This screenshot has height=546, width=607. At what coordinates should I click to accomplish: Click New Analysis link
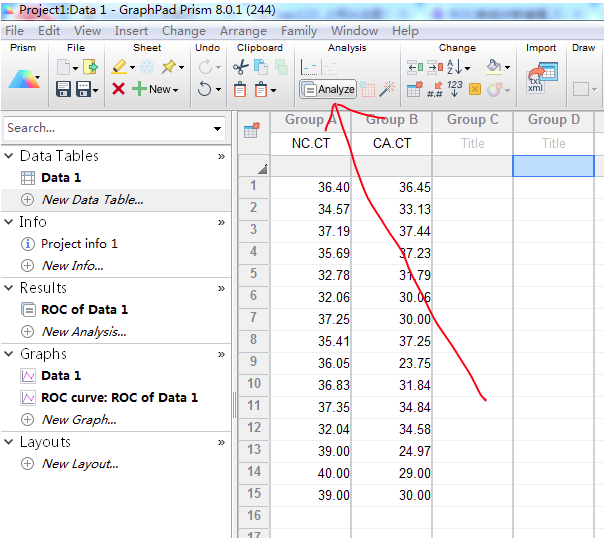[84, 332]
